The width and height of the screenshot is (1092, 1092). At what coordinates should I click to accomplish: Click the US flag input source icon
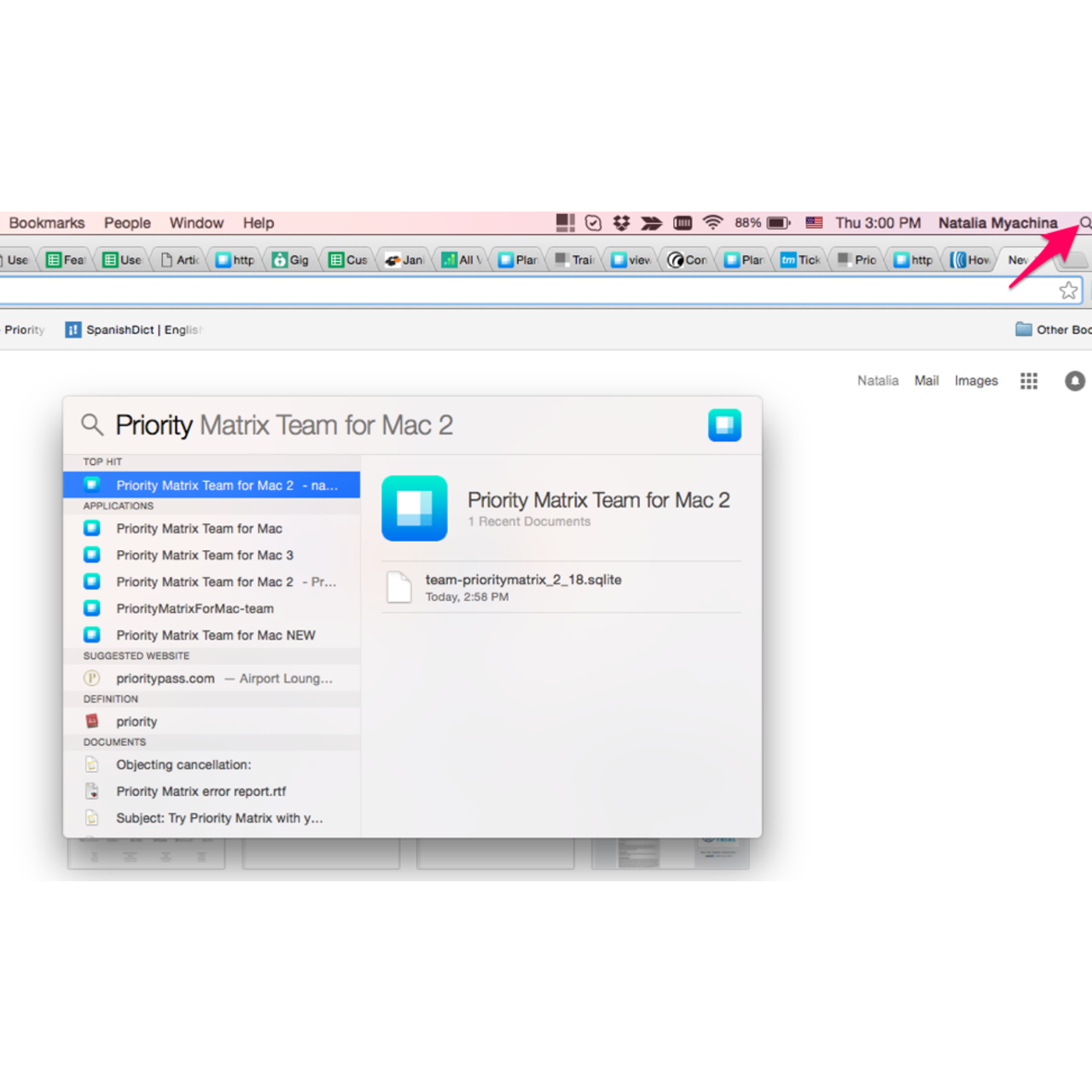click(x=814, y=223)
